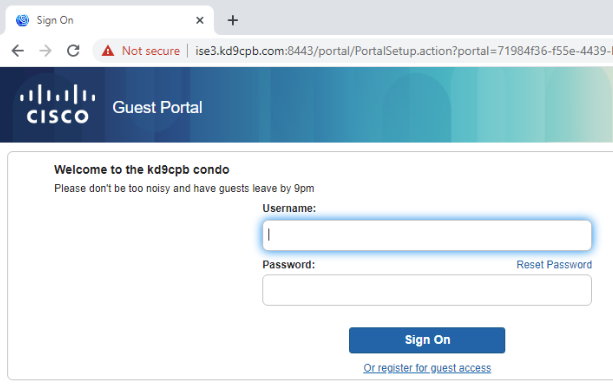Focus the Password input field
613x384 pixels.
click(x=427, y=290)
